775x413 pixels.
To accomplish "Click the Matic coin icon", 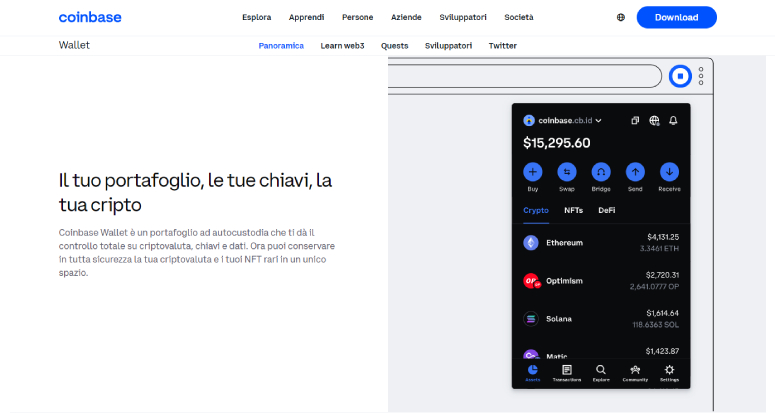I will click(531, 354).
